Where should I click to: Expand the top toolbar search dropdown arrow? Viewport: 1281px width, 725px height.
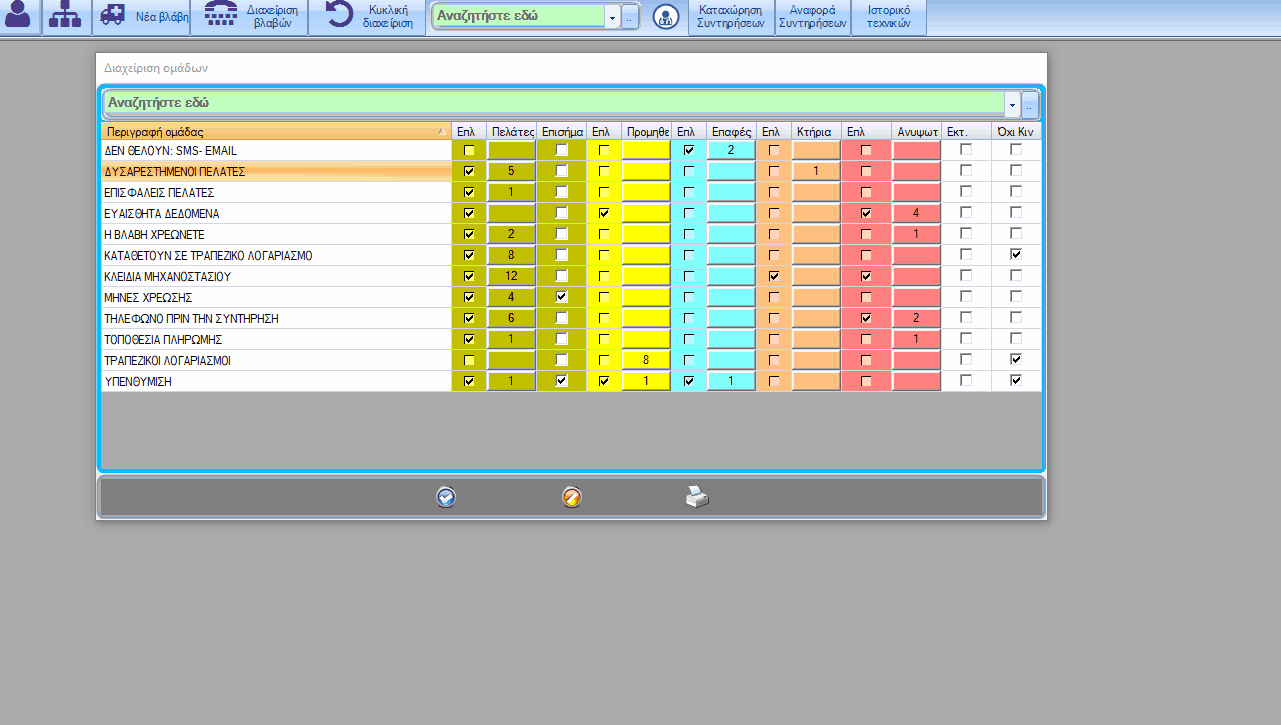pyautogui.click(x=611, y=18)
